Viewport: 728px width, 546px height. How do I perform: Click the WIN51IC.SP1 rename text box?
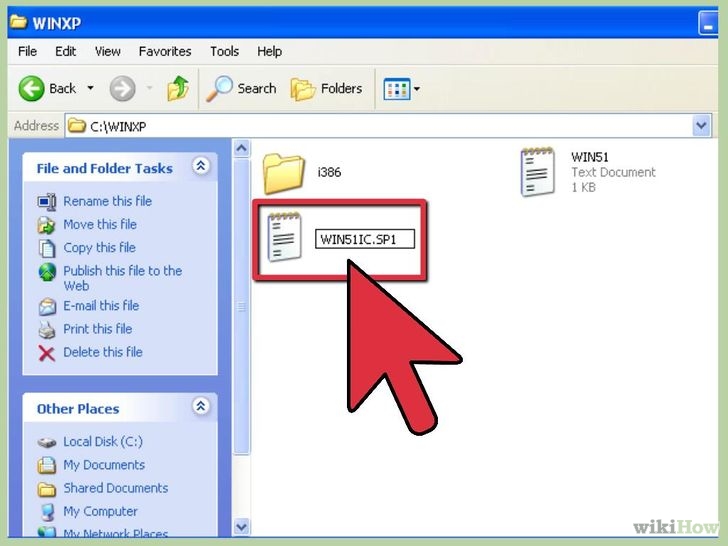365,239
